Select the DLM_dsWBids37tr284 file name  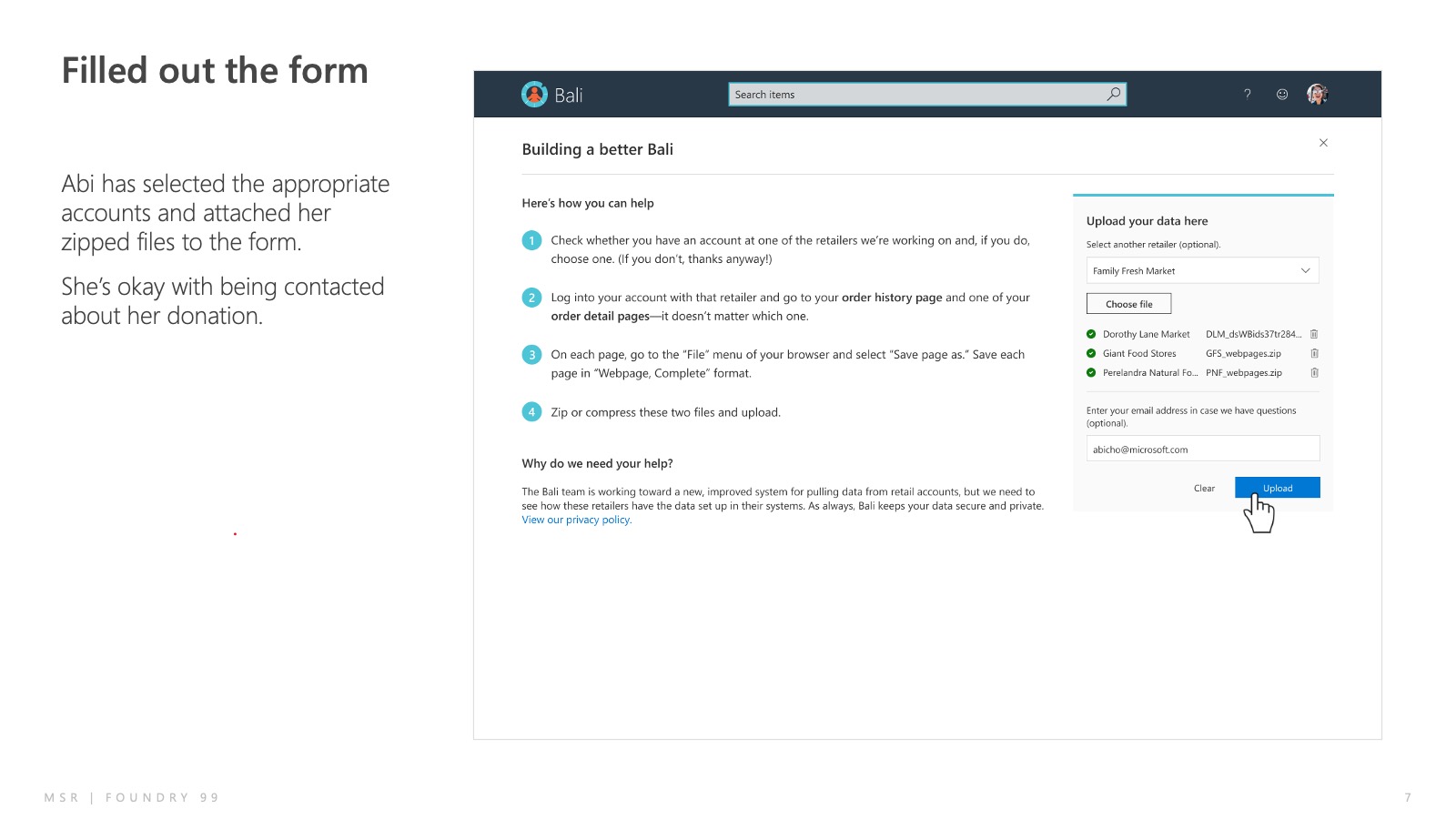[x=1254, y=334]
